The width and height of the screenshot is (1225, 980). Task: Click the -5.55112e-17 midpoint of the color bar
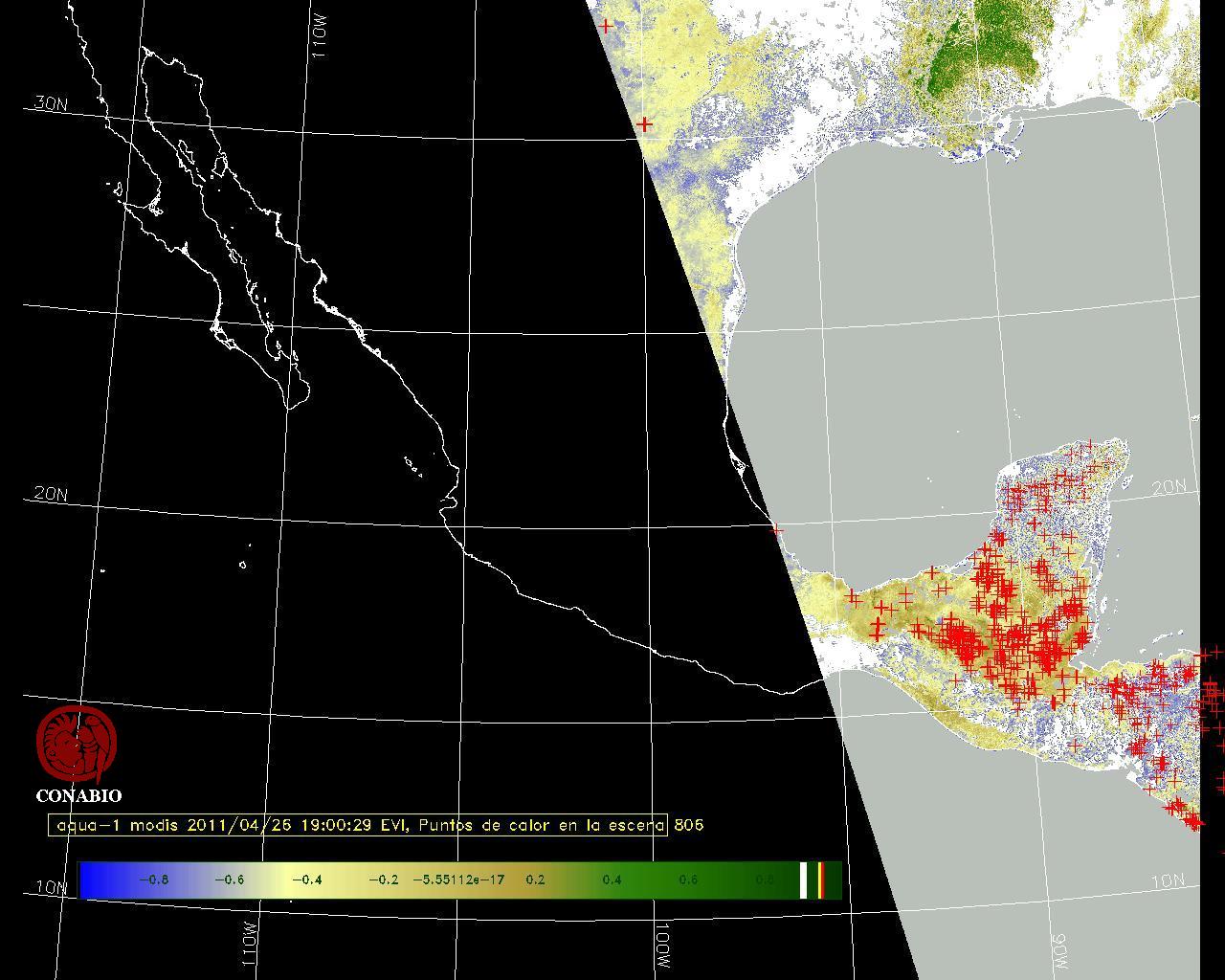(x=457, y=880)
